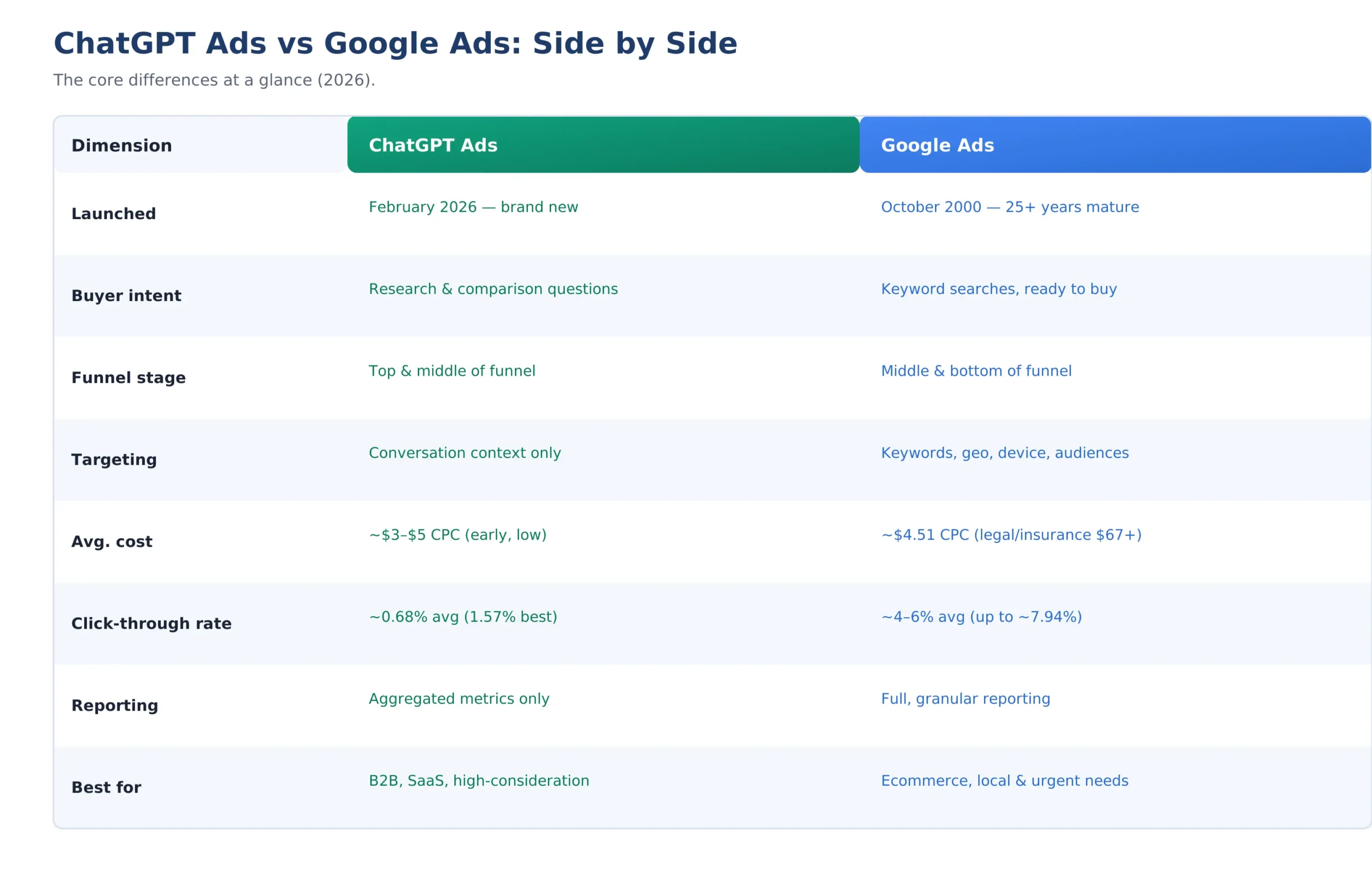Select 'Keyword searches, ready to buy' cell
This screenshot has height=873, width=1372.
click(998, 289)
